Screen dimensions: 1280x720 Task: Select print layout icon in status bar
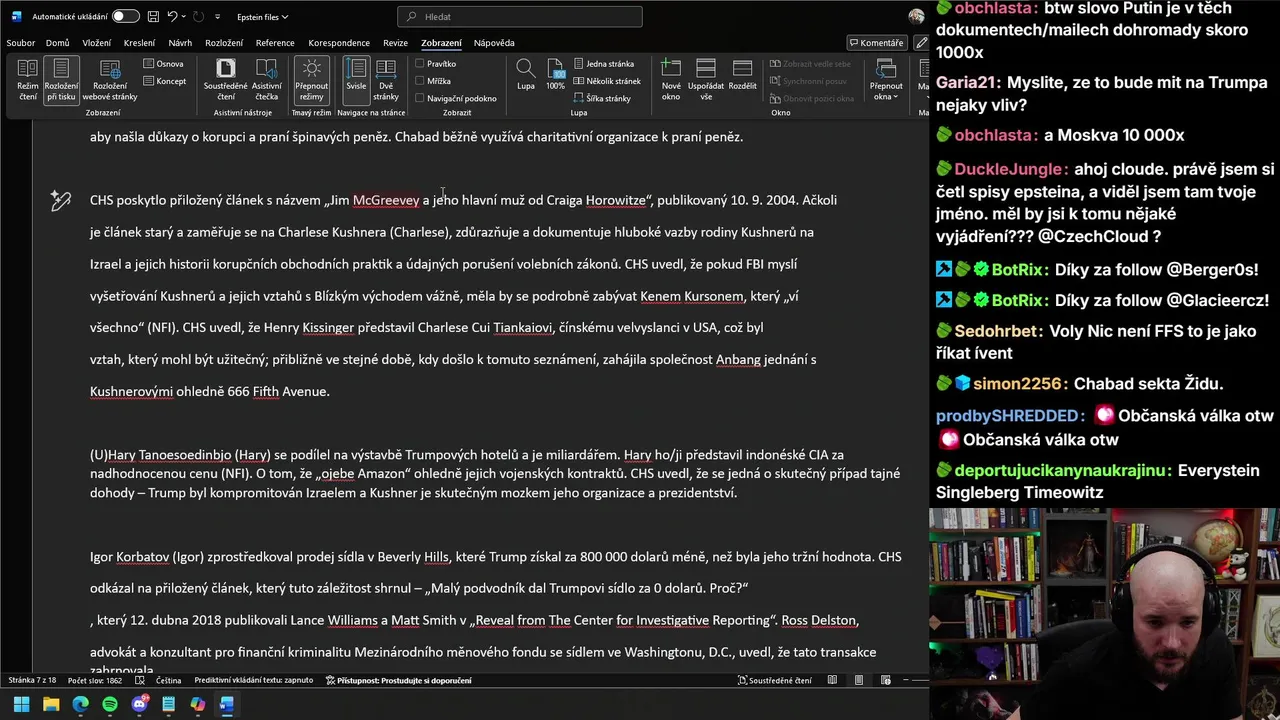pyautogui.click(x=859, y=680)
